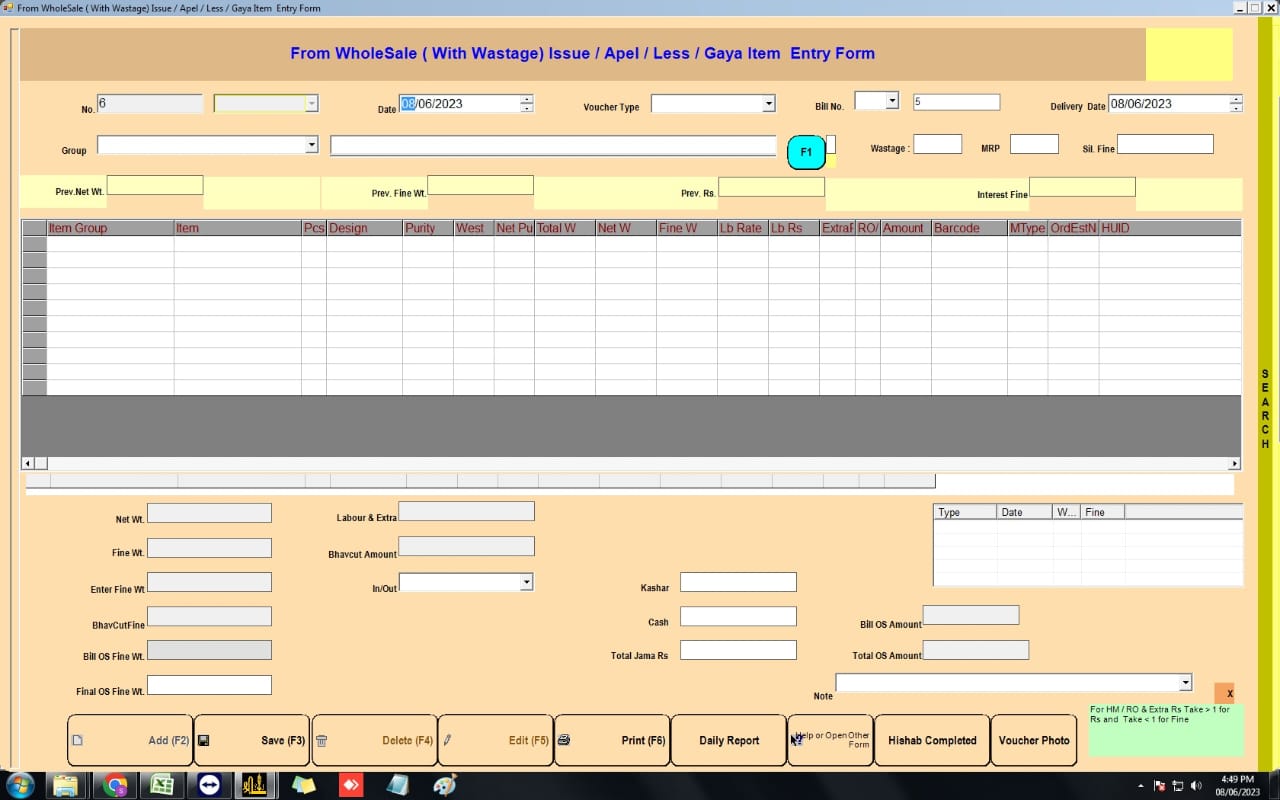Open the Voucher Photo button
This screenshot has width=1280, height=800.
coord(1034,740)
